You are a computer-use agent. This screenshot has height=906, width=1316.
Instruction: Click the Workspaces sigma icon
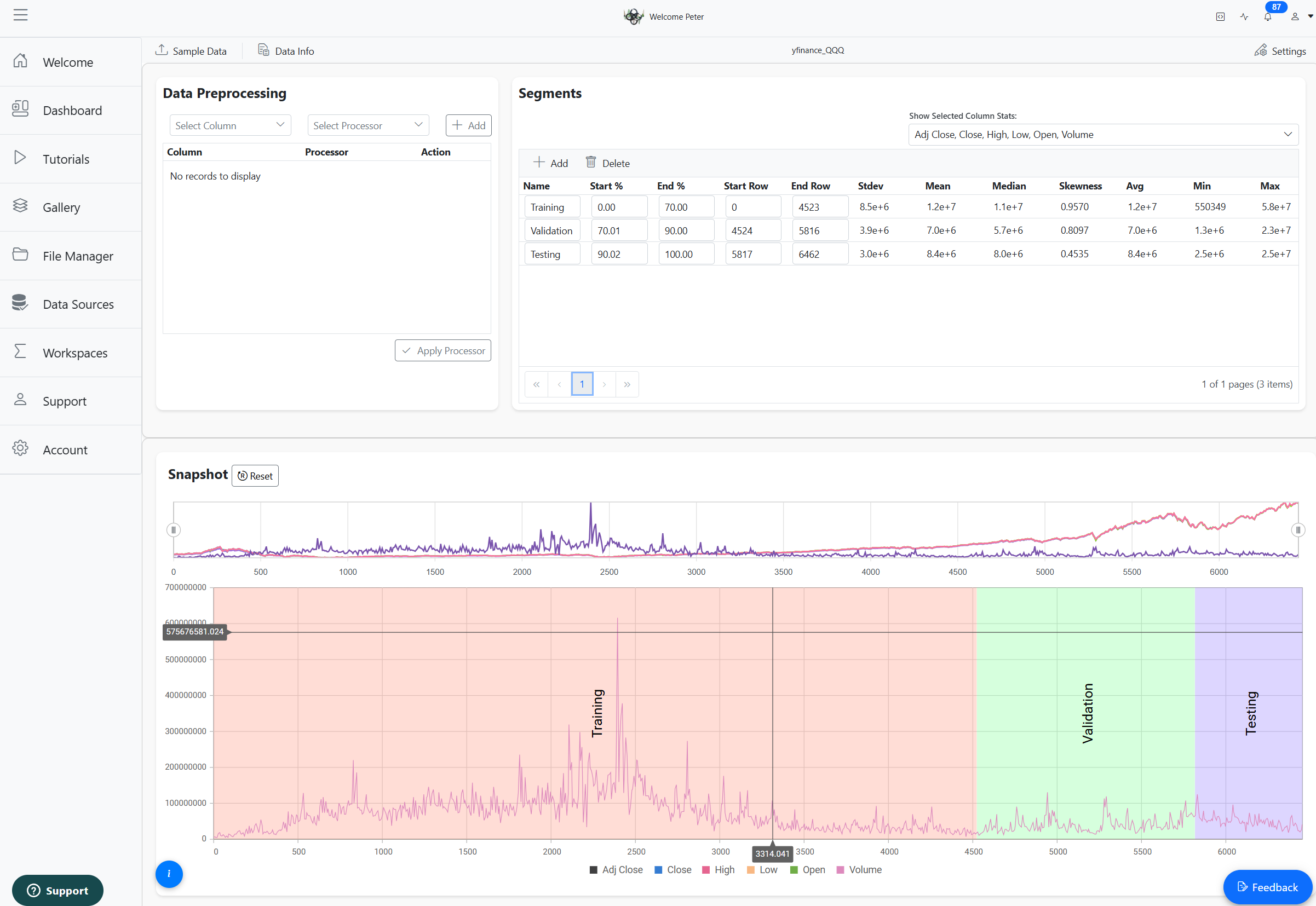(20, 351)
